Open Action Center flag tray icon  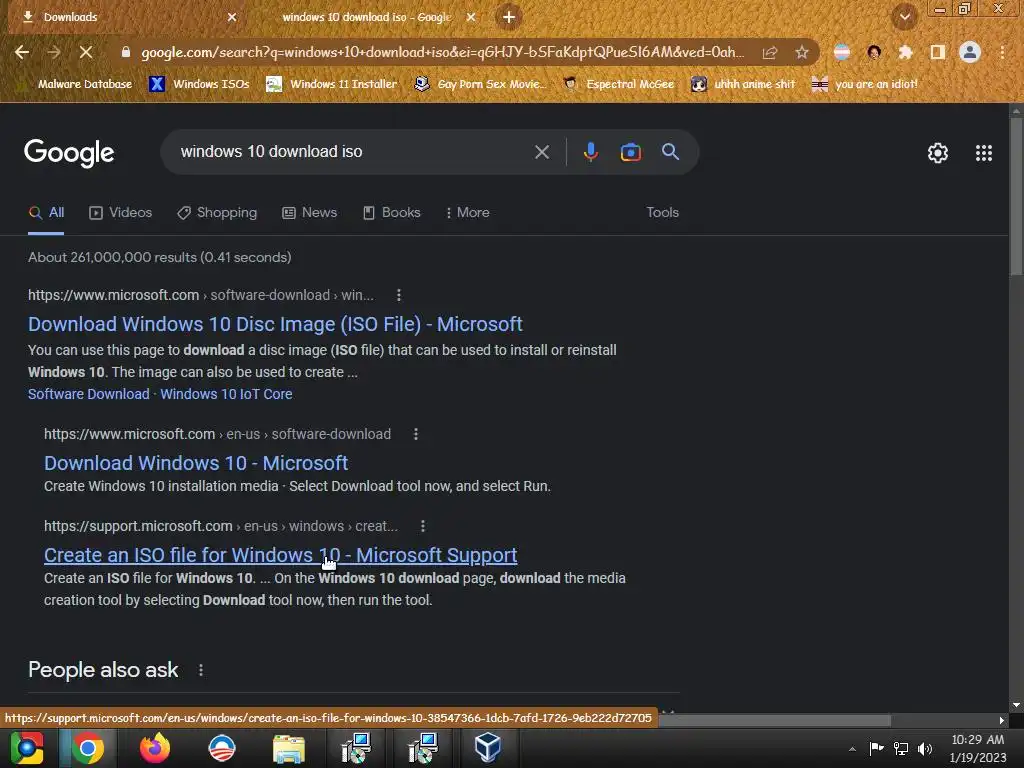click(x=876, y=748)
